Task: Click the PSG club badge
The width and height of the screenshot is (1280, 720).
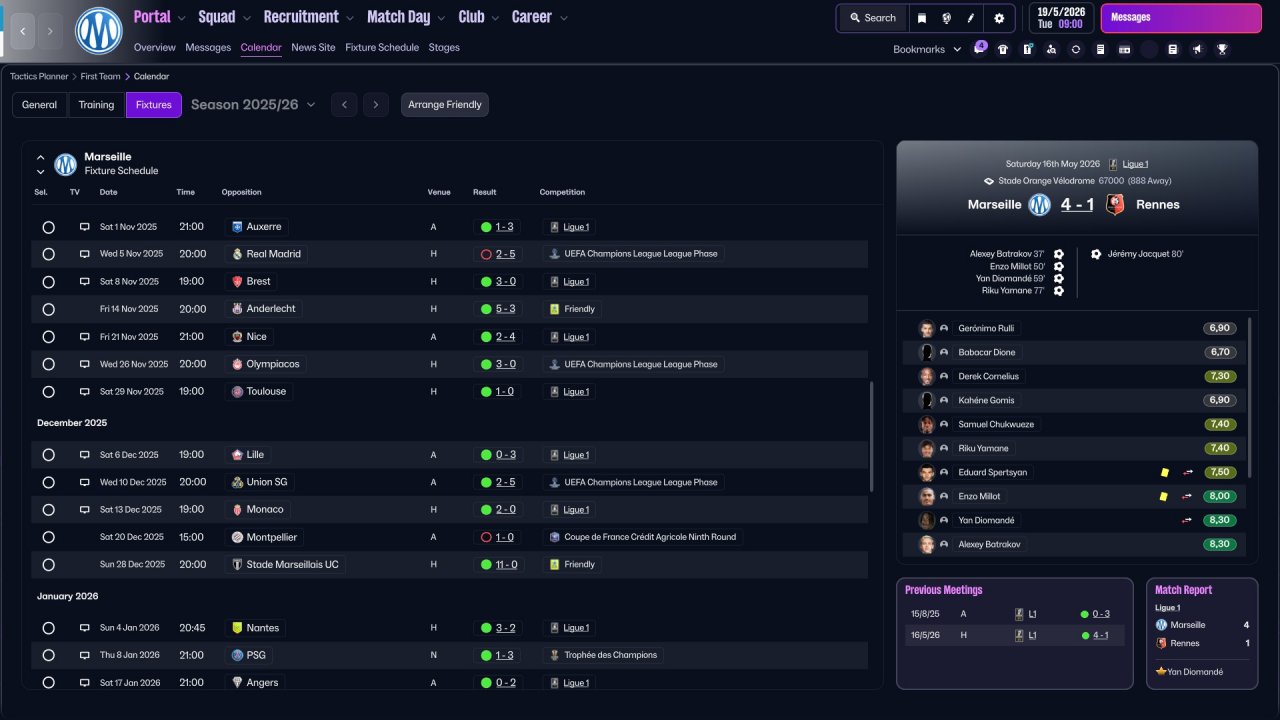Action: click(237, 655)
